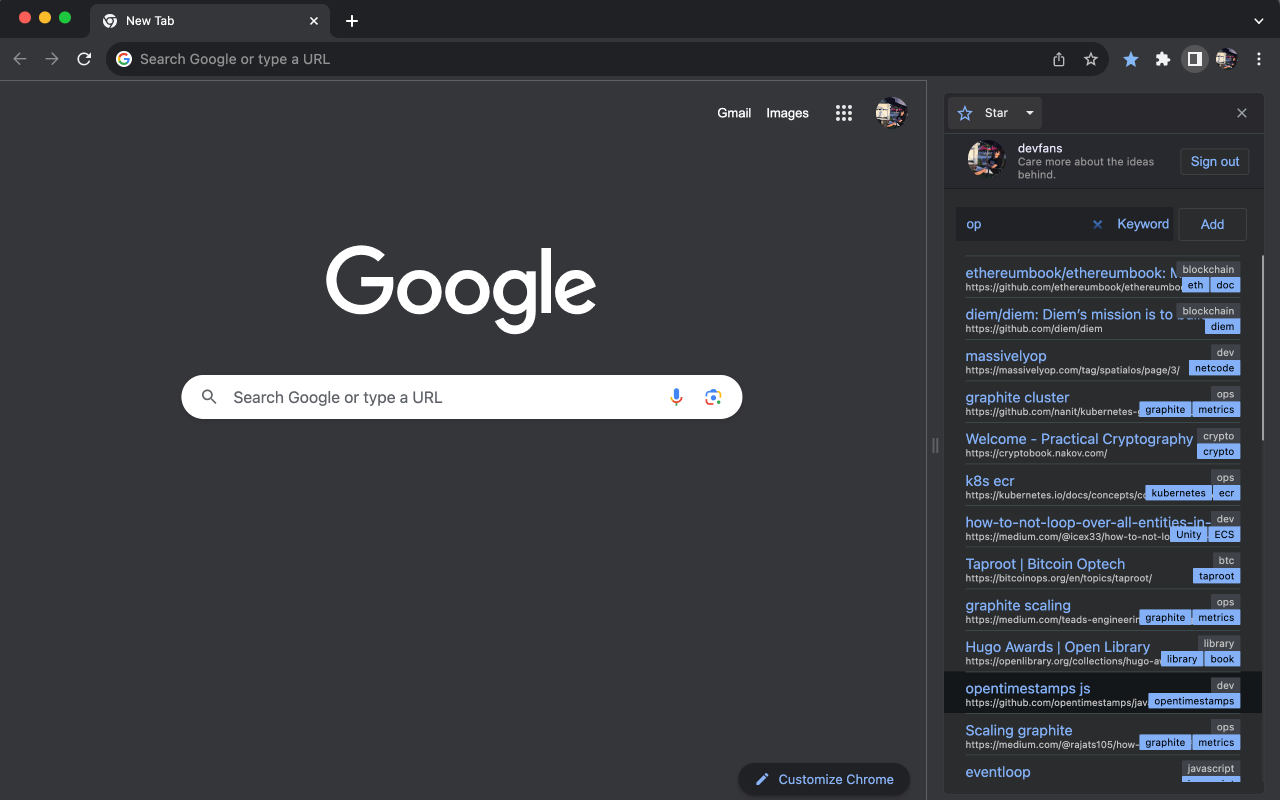Open the Google account avatar on the page
The height and width of the screenshot is (800, 1280).
pyautogui.click(x=890, y=113)
